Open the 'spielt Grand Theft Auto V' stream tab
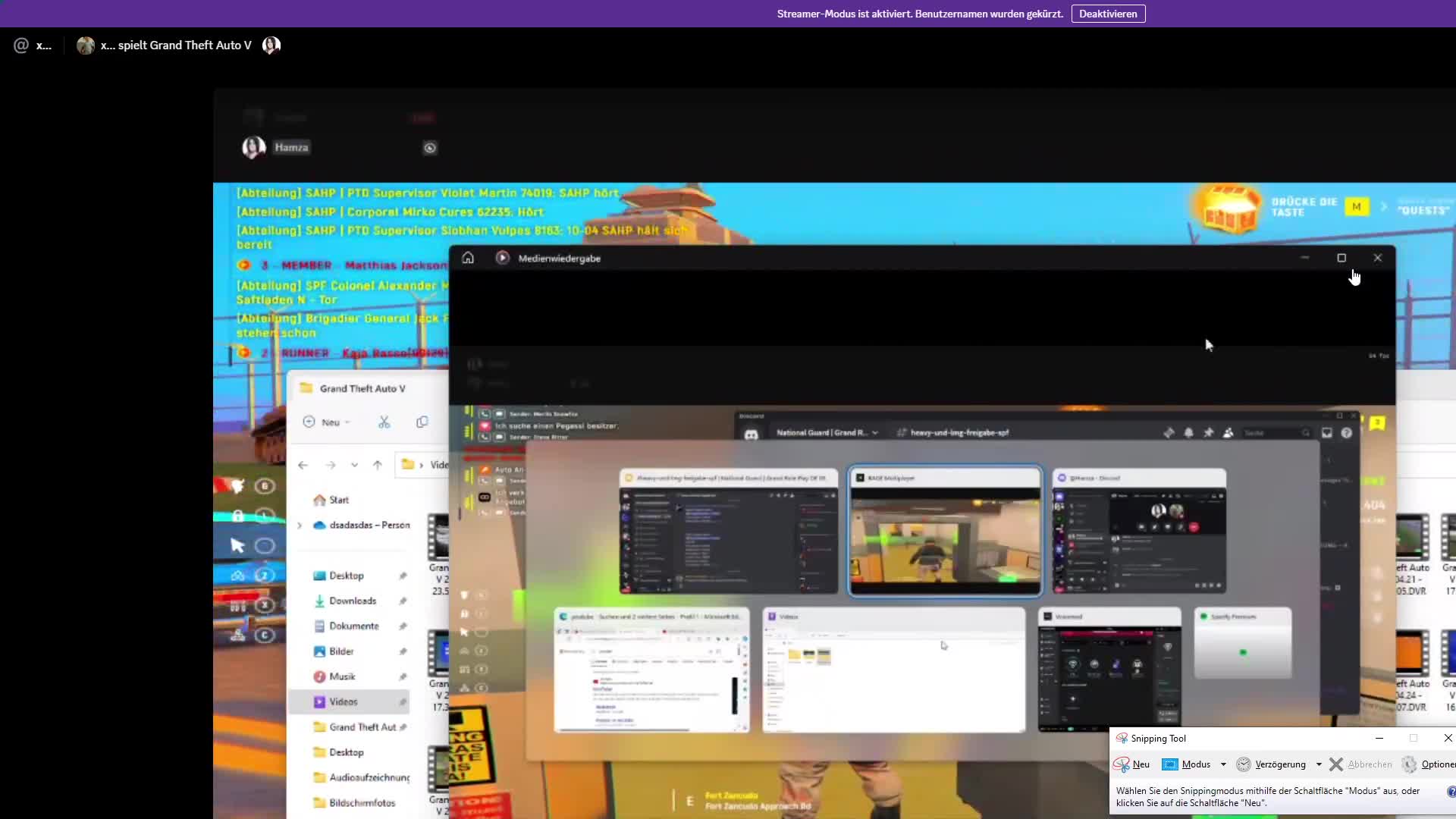 click(x=175, y=45)
